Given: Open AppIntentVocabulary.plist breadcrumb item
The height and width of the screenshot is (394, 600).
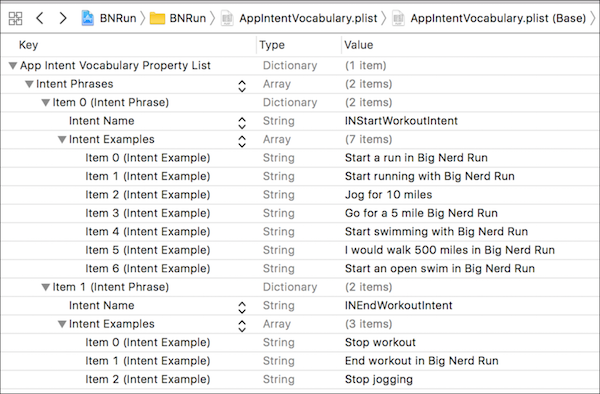Looking at the screenshot, I should click(x=308, y=18).
